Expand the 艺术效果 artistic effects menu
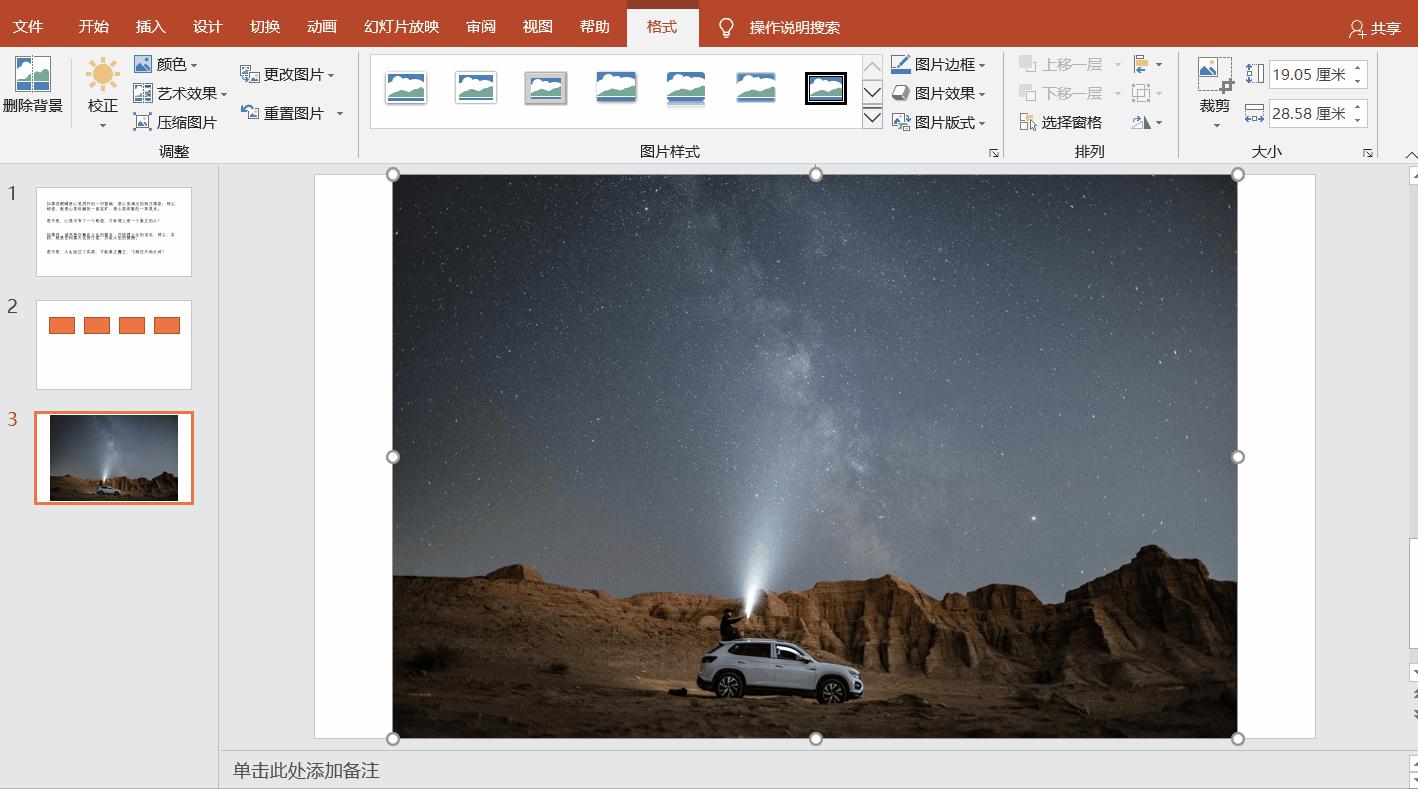The height and width of the screenshot is (789, 1418). (180, 94)
